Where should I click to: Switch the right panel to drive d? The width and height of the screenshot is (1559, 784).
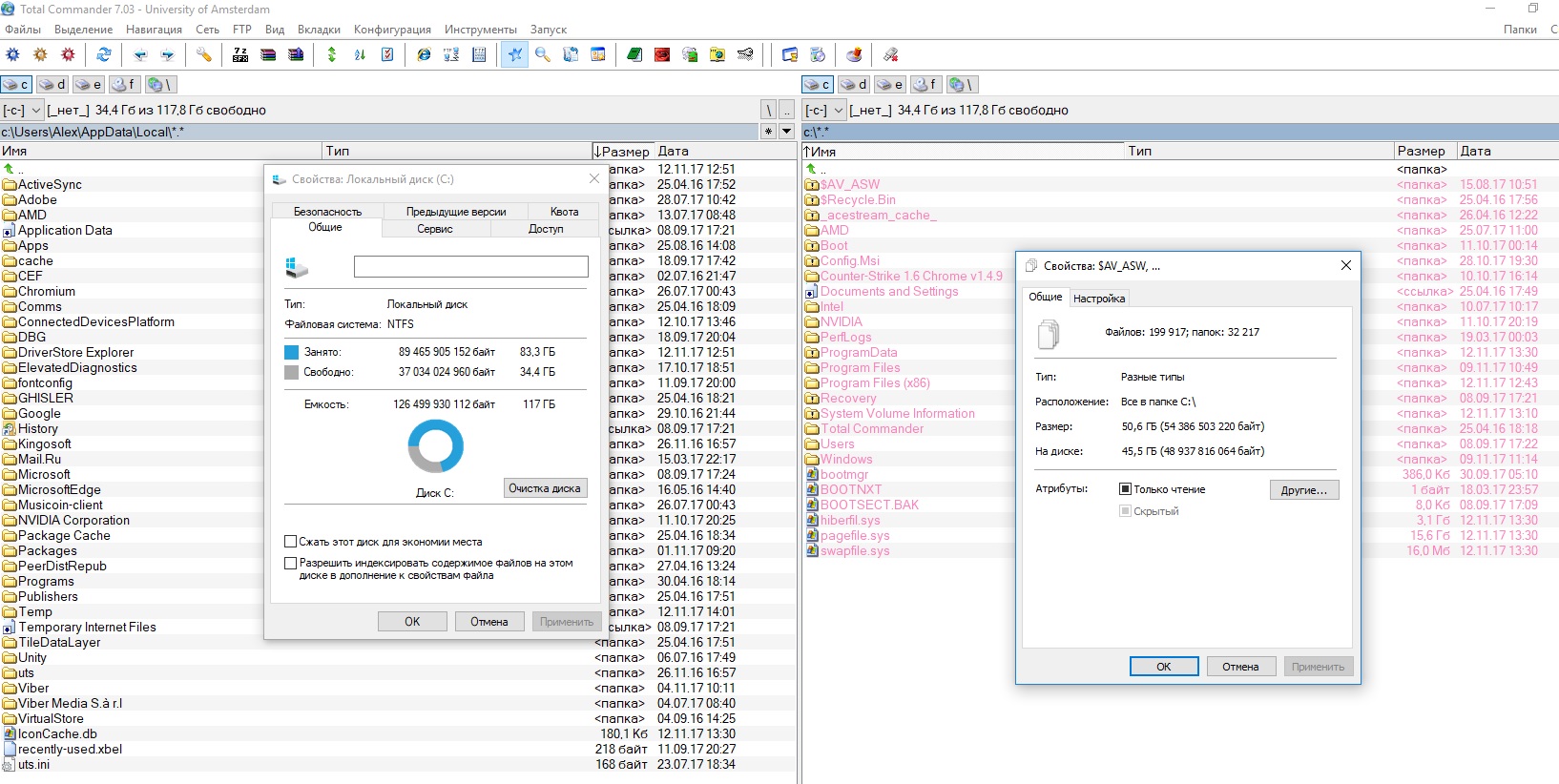854,85
